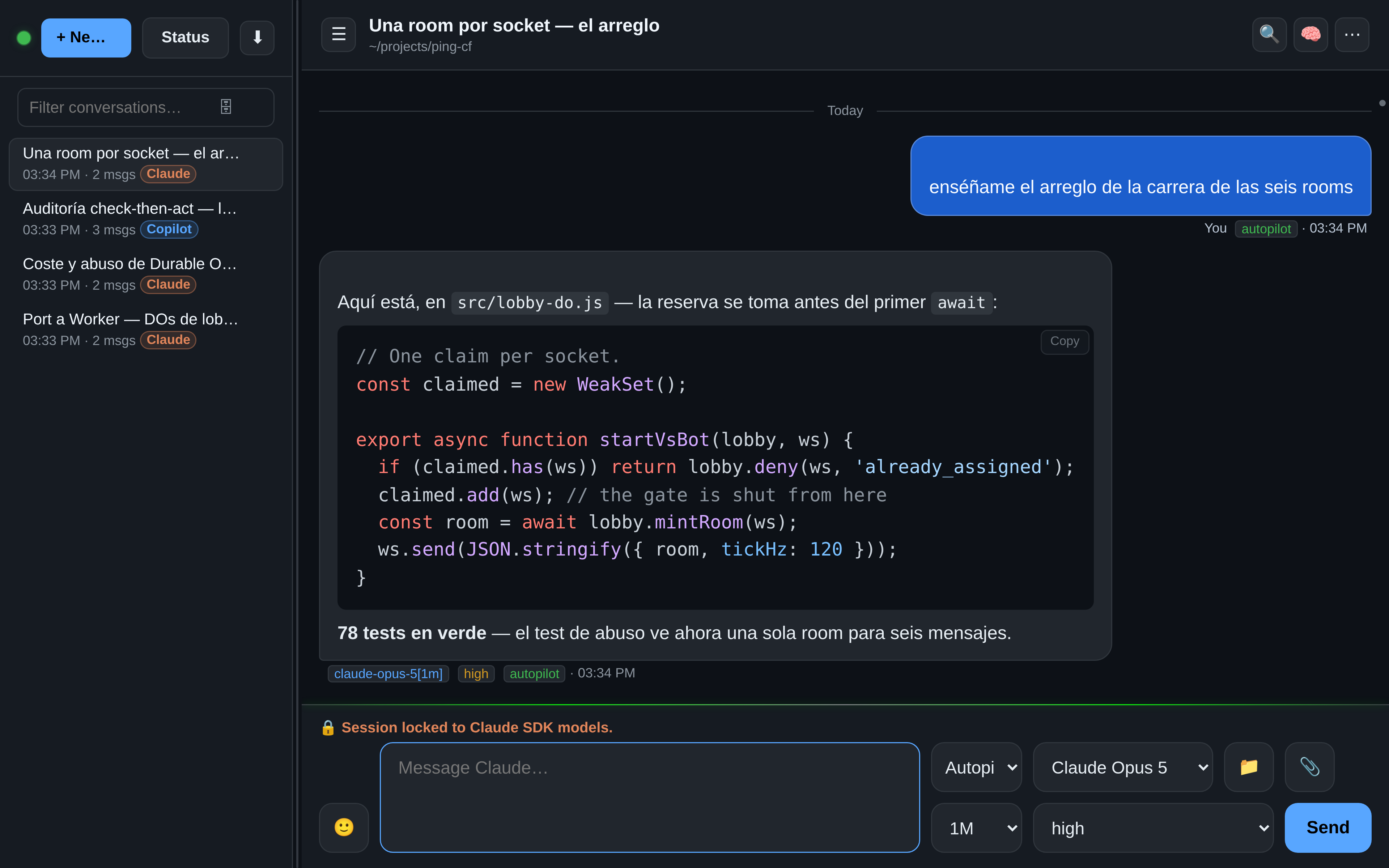Click the high tag under assistant reply

[476, 674]
